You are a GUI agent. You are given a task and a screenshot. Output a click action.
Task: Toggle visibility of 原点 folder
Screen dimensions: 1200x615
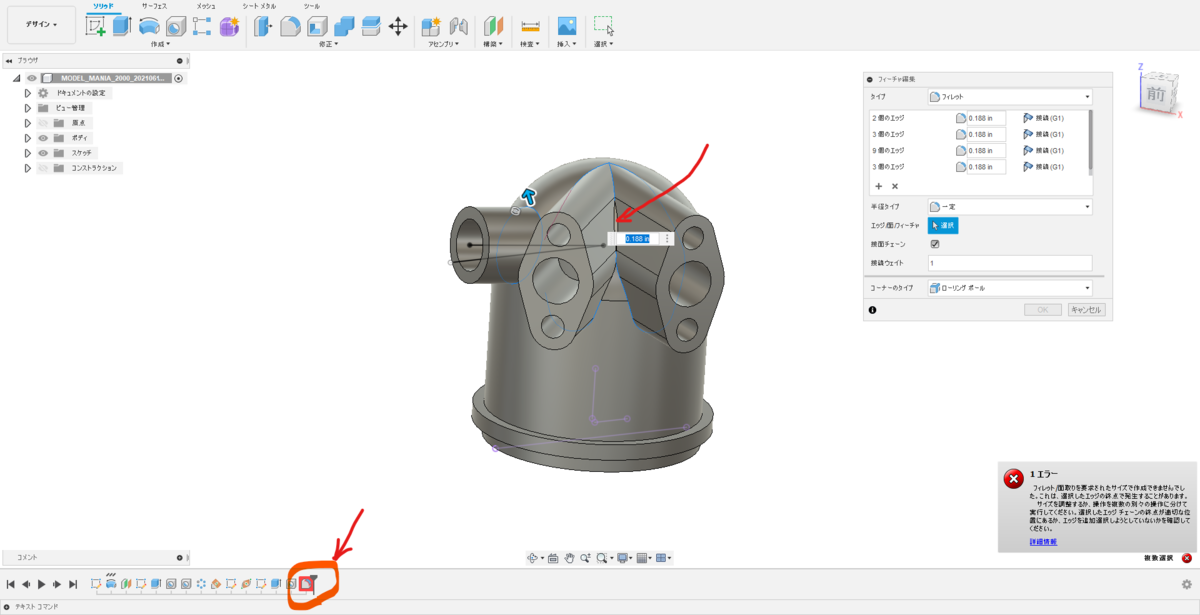click(43, 123)
